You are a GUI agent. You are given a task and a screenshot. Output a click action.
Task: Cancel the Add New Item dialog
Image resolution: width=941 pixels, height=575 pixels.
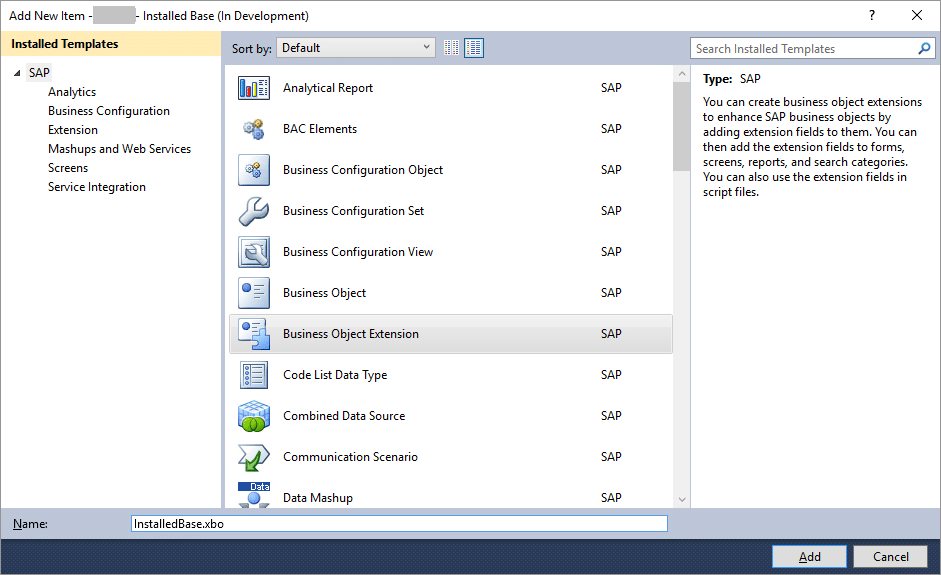890,557
